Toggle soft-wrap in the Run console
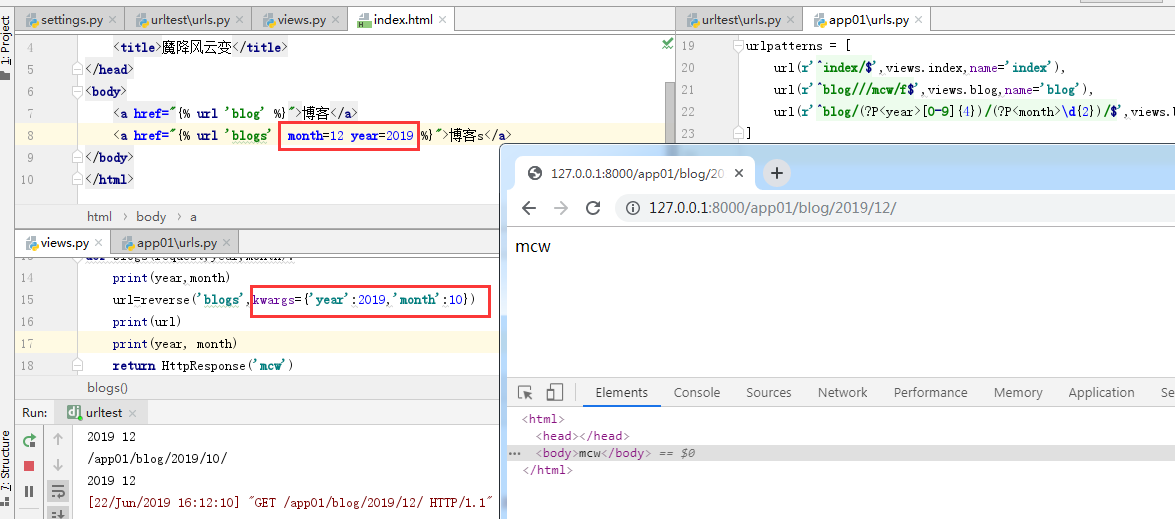 (58, 491)
